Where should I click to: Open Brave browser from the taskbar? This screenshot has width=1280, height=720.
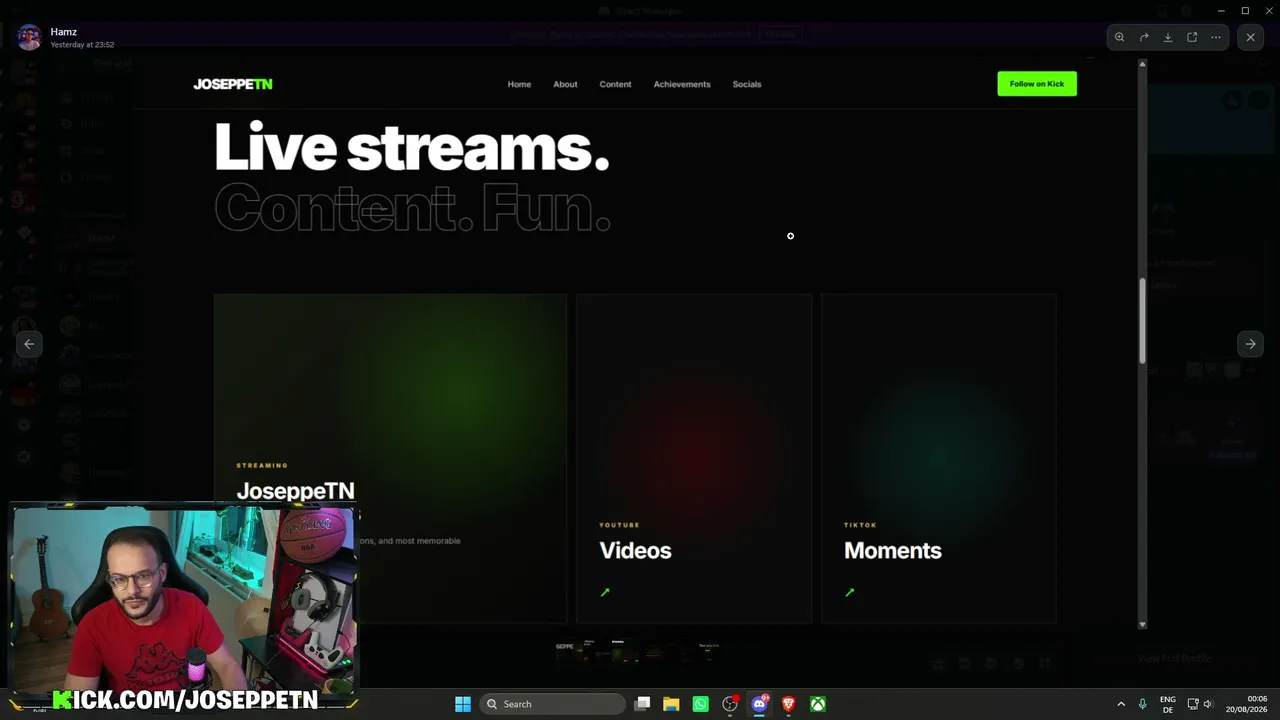coord(788,704)
